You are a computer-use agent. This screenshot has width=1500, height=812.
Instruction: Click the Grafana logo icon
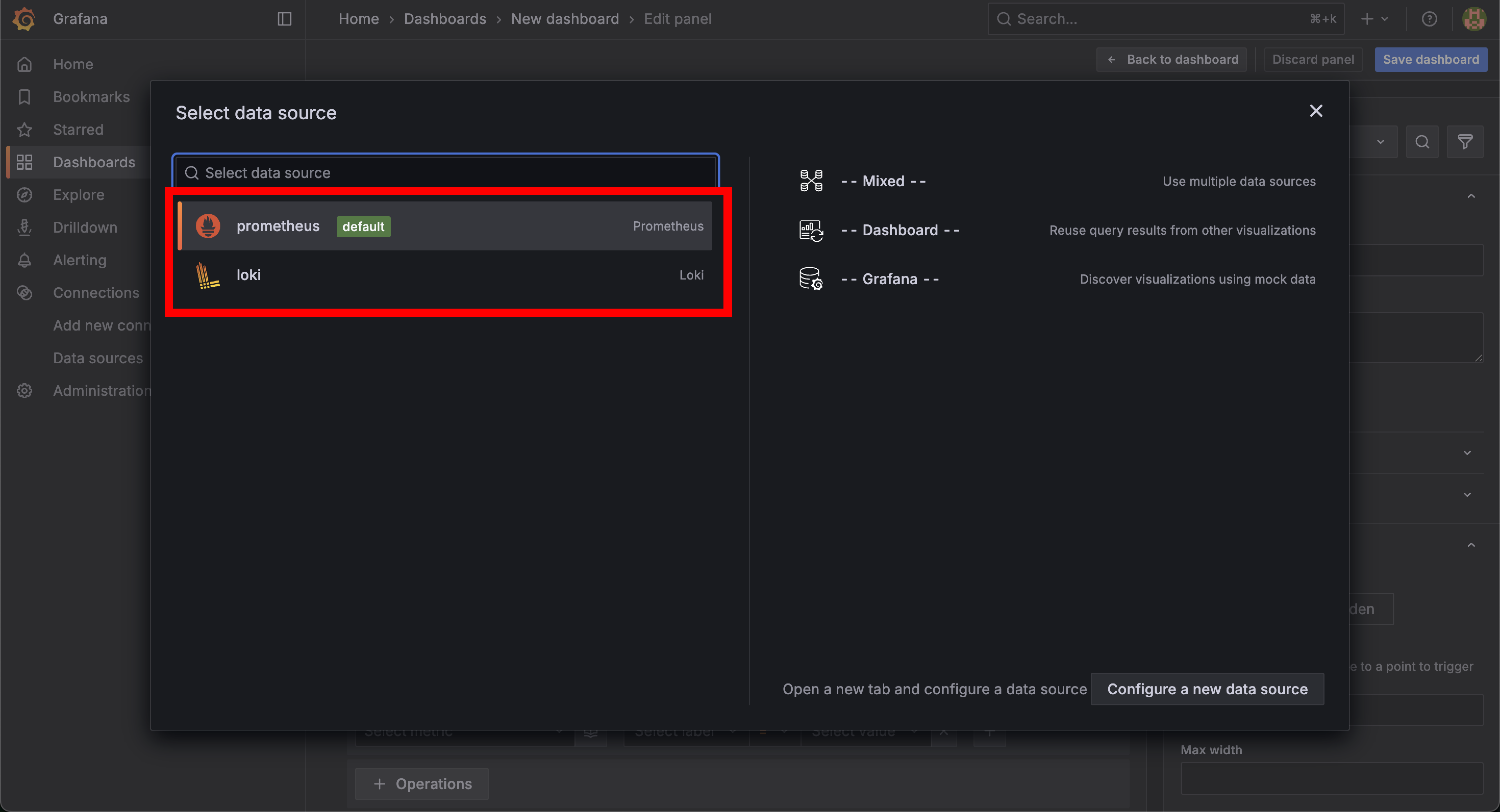(x=24, y=19)
